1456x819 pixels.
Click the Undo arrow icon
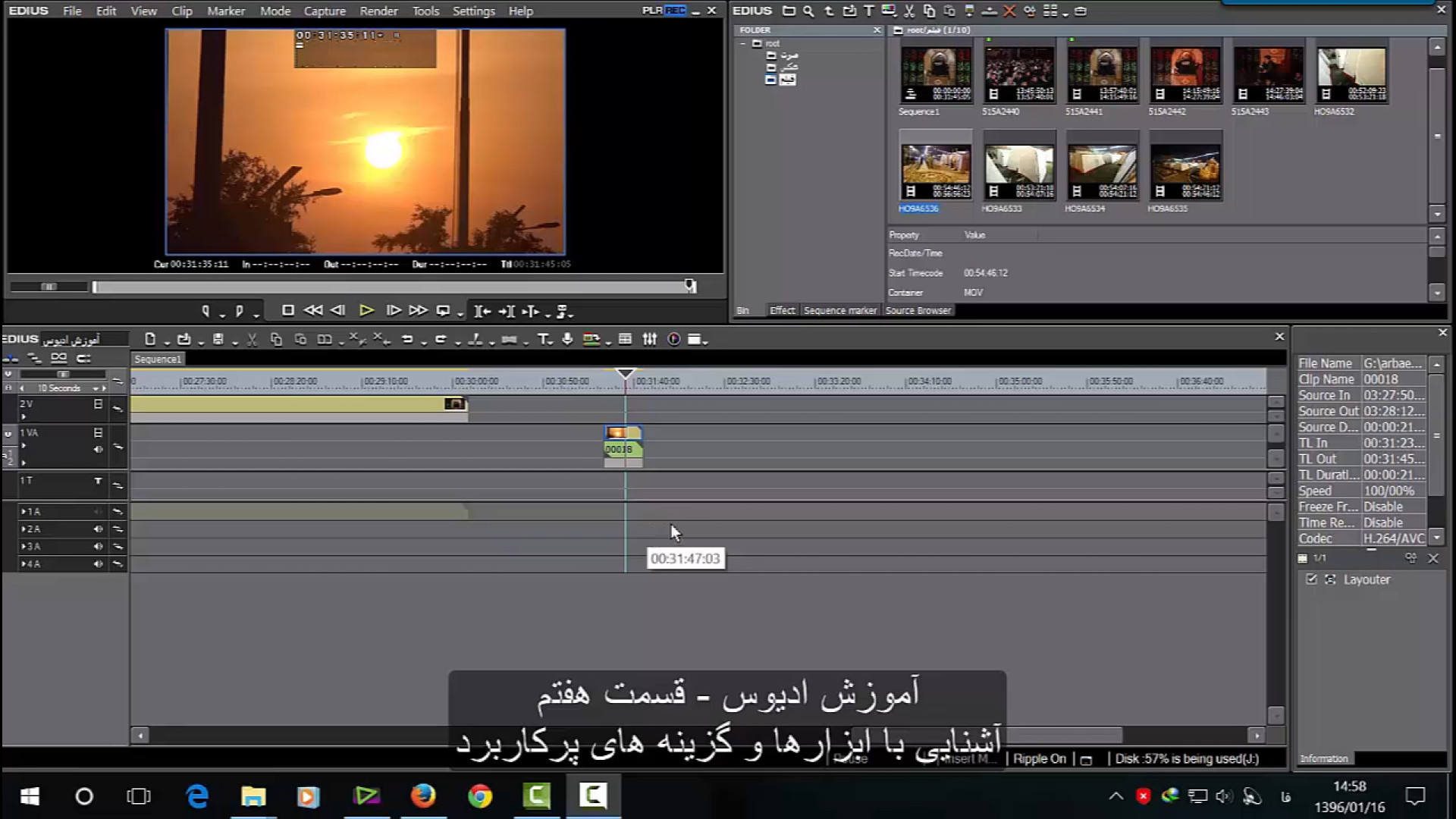coord(407,340)
